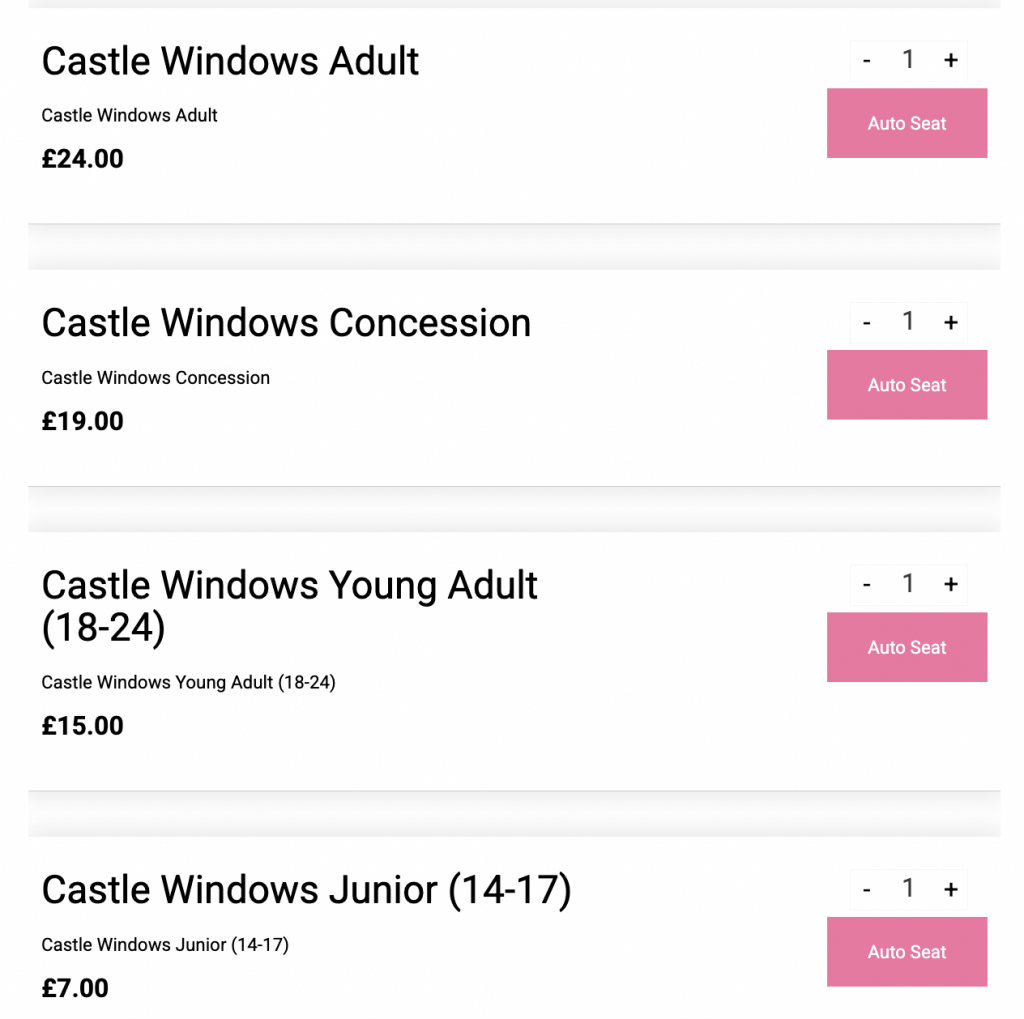Focus the Concession ticket quantity field
Screen dimensions: 1024x1019
click(908, 322)
